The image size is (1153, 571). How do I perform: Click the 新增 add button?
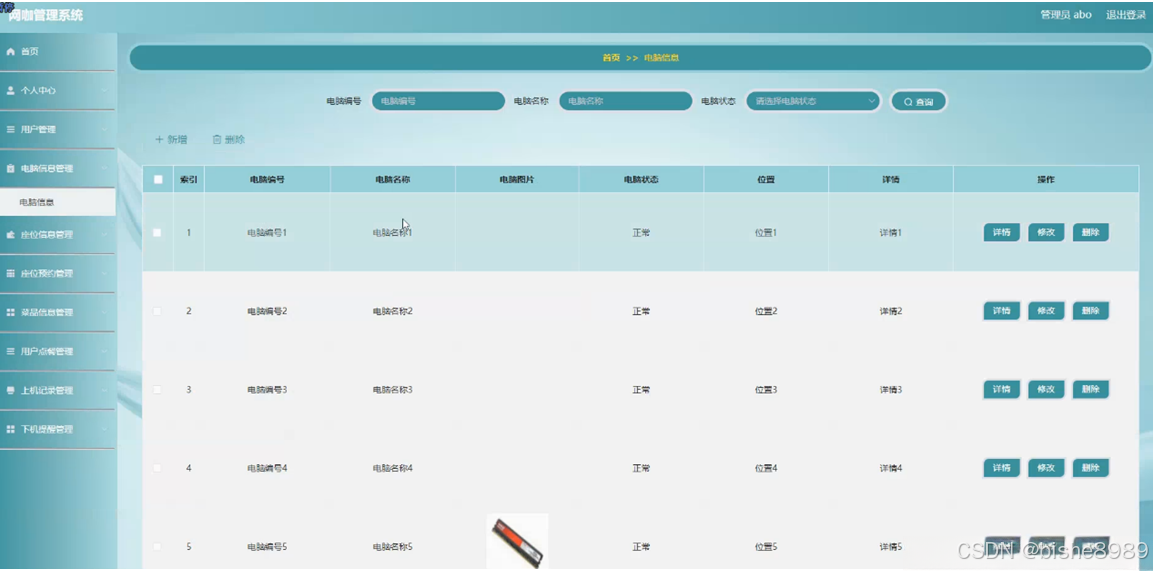pos(171,140)
